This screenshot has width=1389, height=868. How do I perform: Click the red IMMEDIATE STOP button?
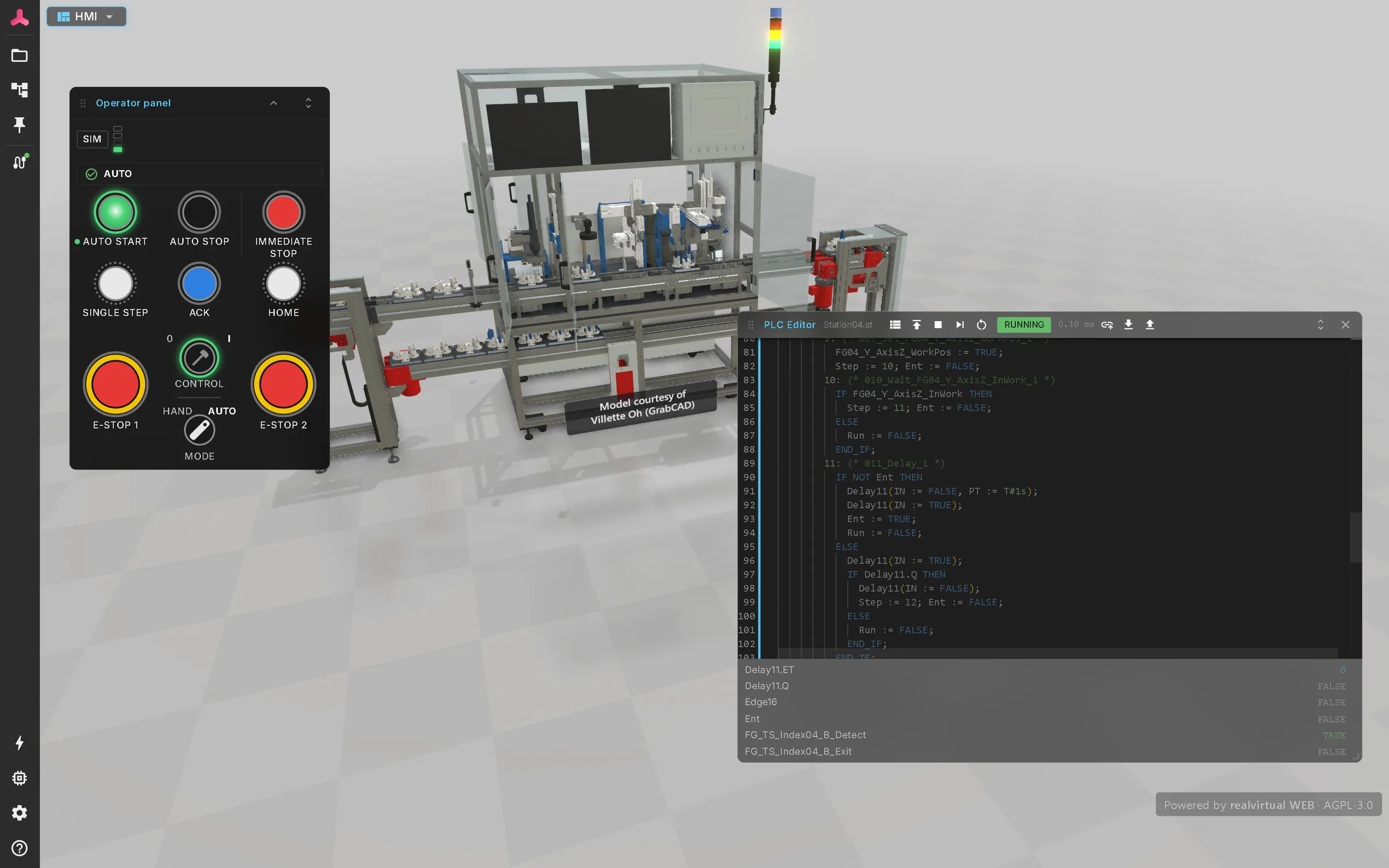point(284,213)
